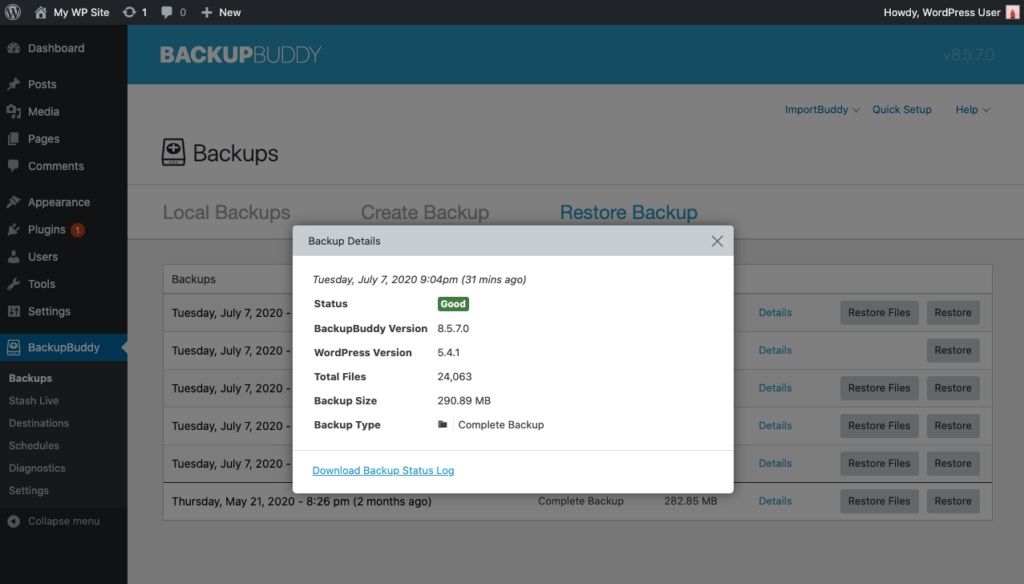Click the Comments icon in sidebar
The width and height of the screenshot is (1024, 584).
pyautogui.click(x=14, y=166)
